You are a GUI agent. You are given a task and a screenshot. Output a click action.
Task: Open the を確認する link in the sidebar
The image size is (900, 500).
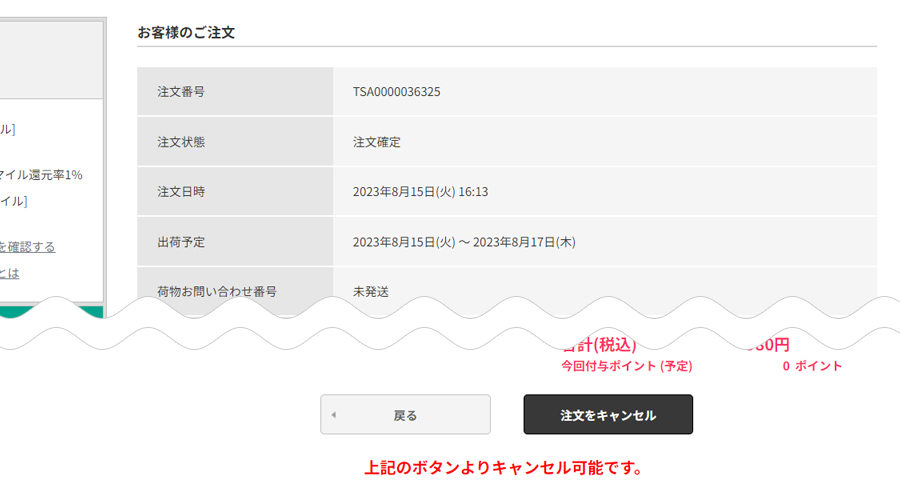27,247
